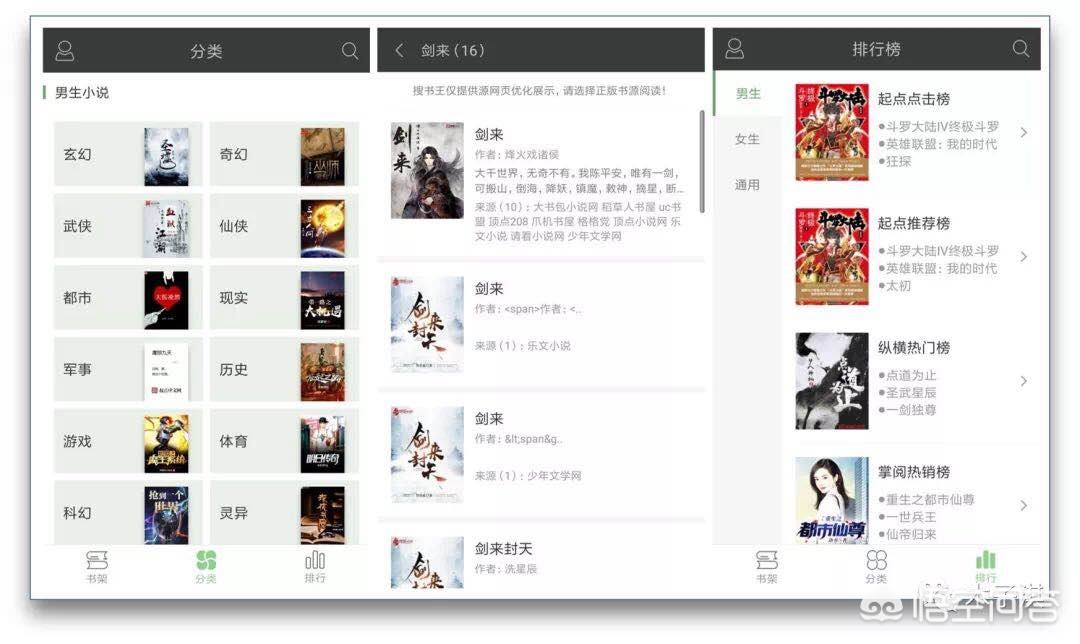Click 纵横热门榜 cover image
The width and height of the screenshot is (1080, 644).
832,381
